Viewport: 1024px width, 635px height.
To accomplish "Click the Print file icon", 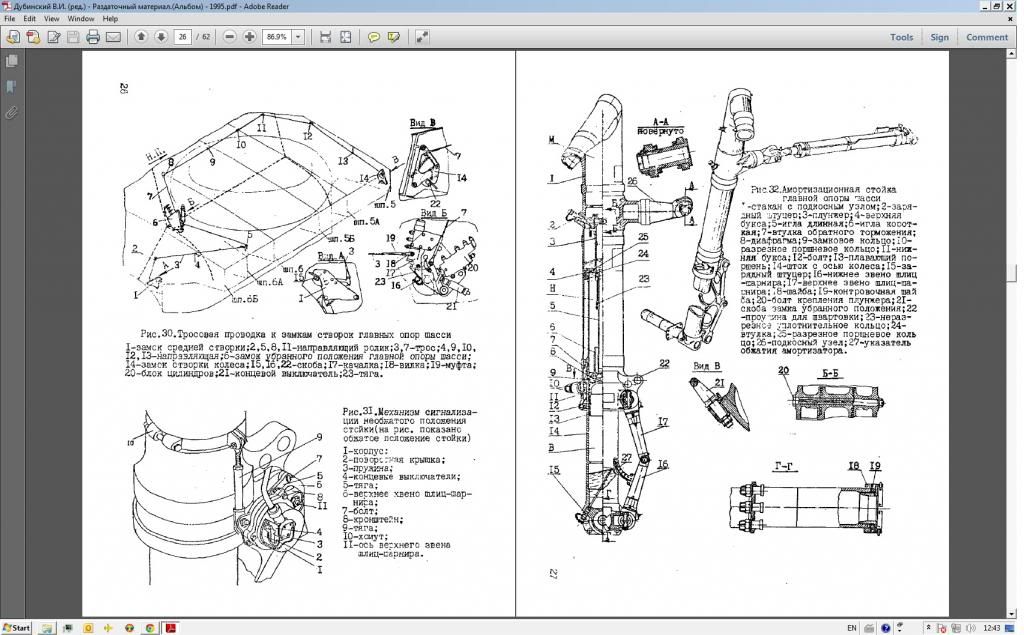I will [x=93, y=37].
